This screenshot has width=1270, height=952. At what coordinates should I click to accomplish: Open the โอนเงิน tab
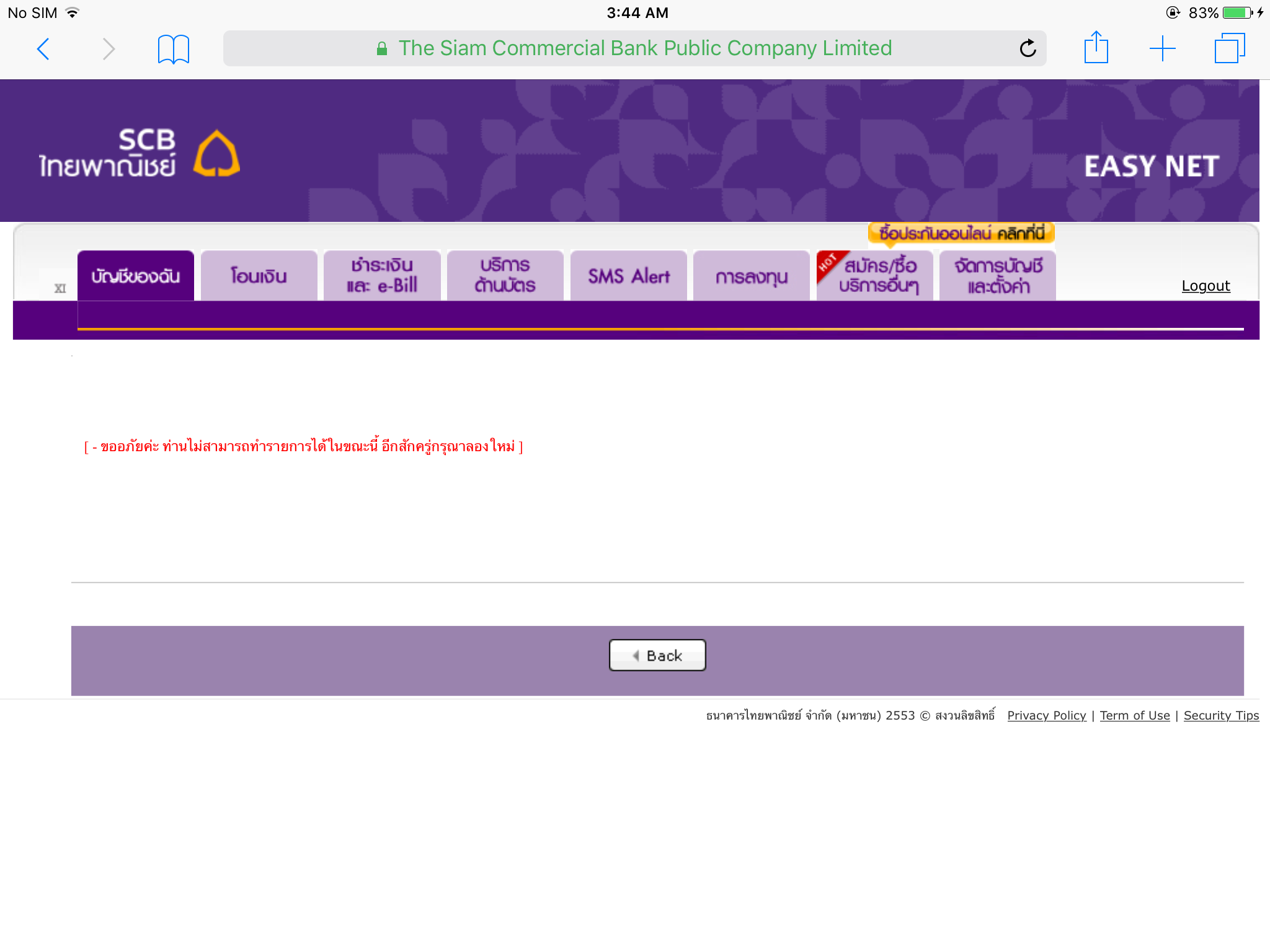(259, 276)
